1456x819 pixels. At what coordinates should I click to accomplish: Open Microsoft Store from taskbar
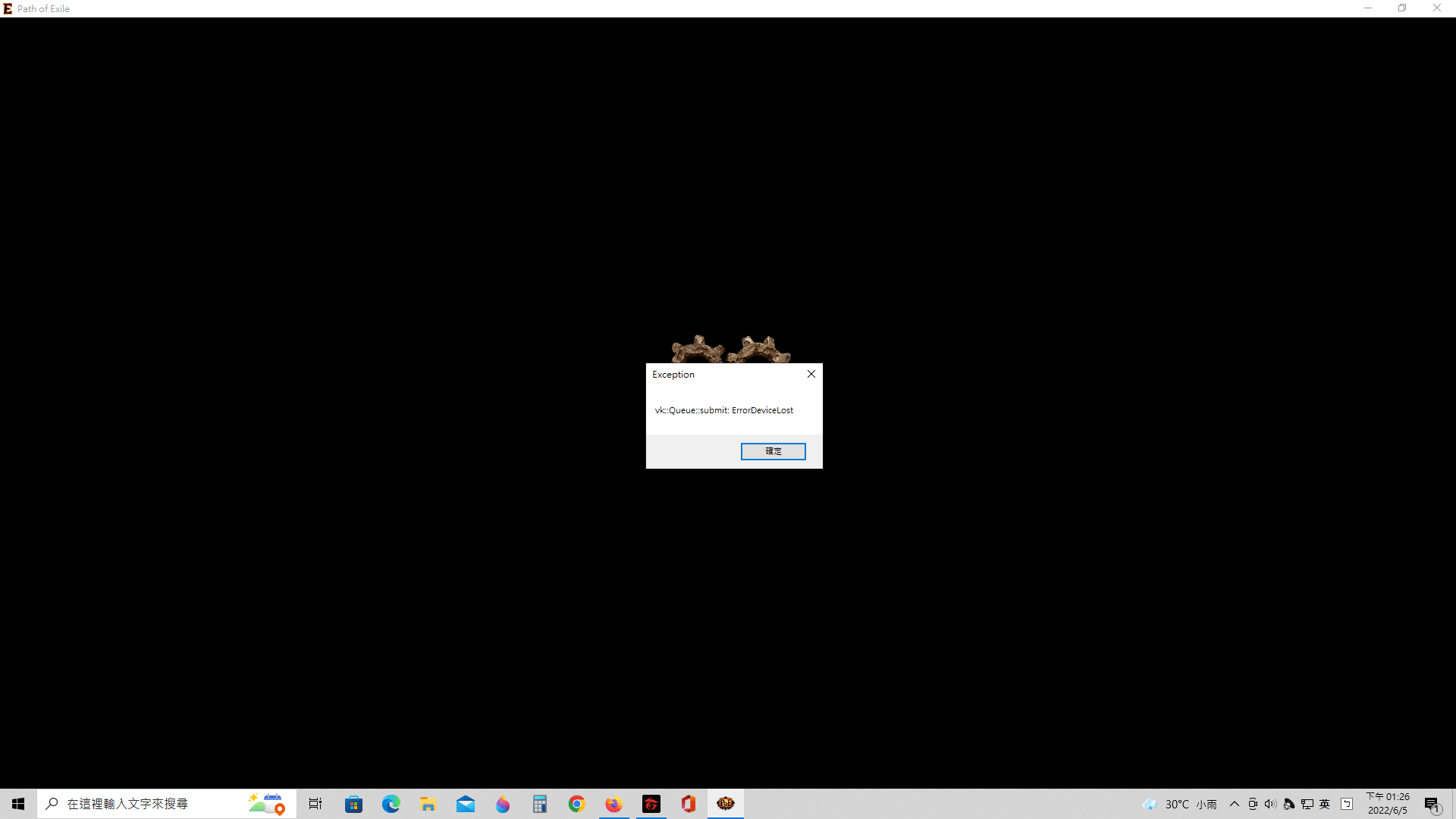[353, 804]
